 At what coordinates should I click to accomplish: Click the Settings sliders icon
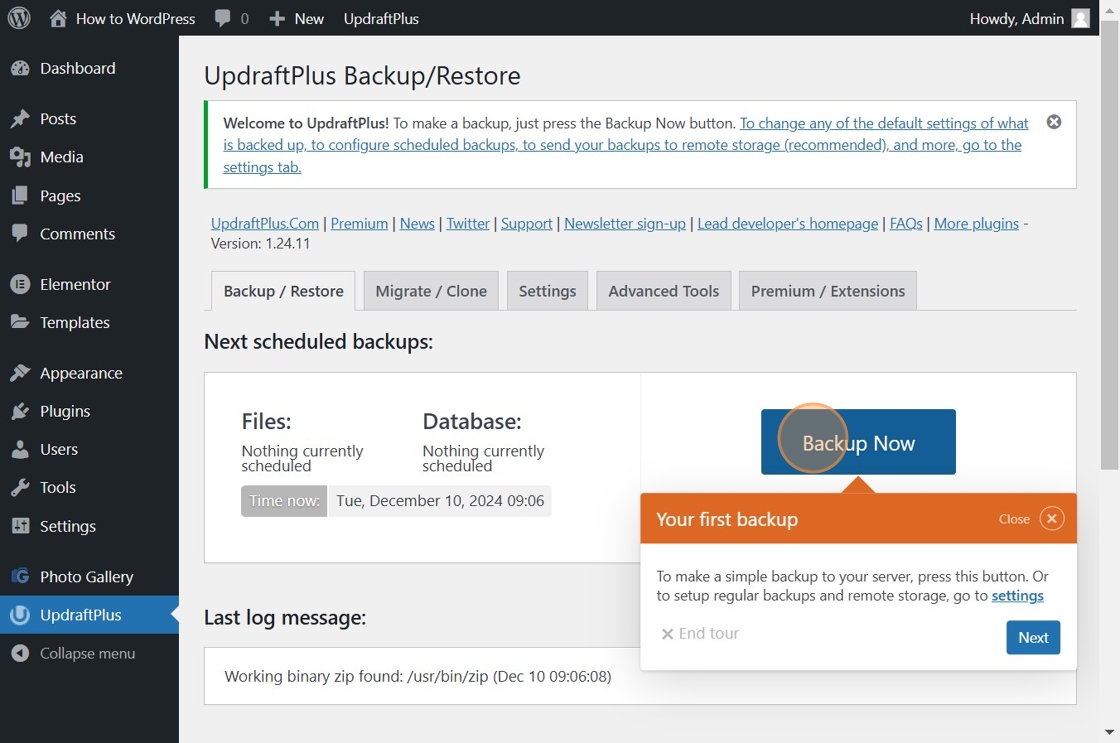[21, 526]
